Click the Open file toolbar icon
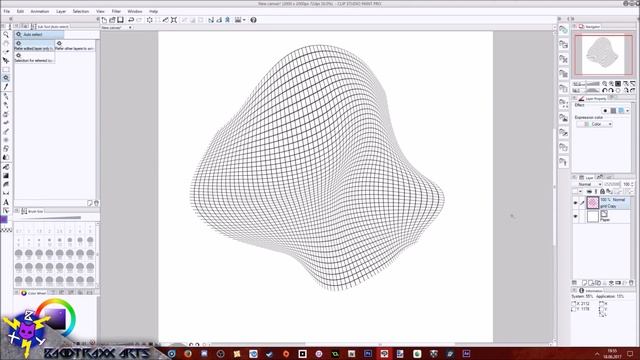 (x=112, y=20)
